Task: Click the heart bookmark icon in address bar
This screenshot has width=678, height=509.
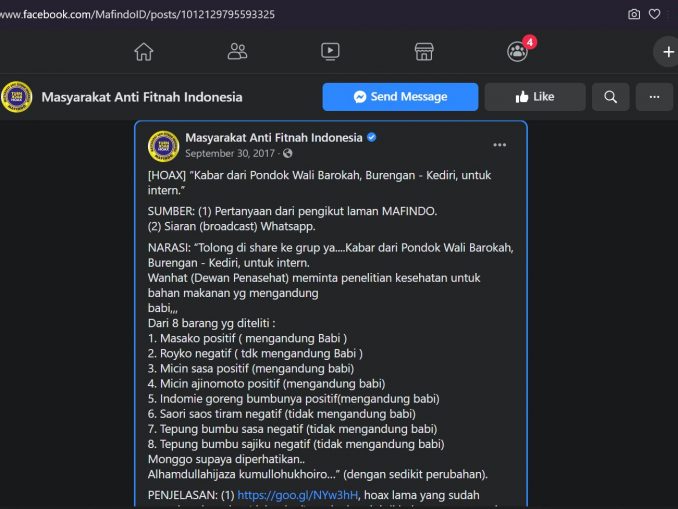Action: click(654, 14)
